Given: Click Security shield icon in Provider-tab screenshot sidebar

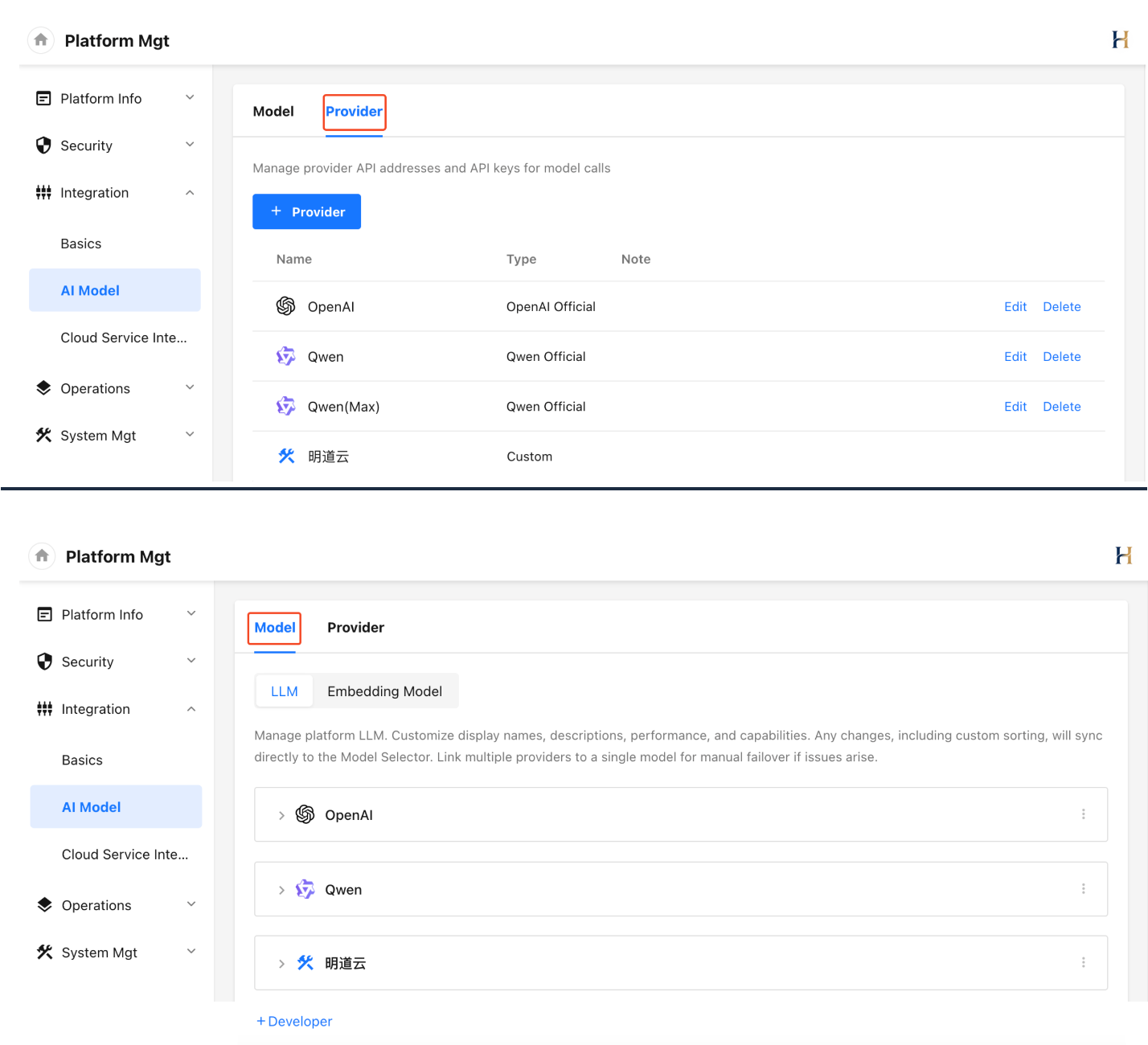Looking at the screenshot, I should tap(43, 145).
